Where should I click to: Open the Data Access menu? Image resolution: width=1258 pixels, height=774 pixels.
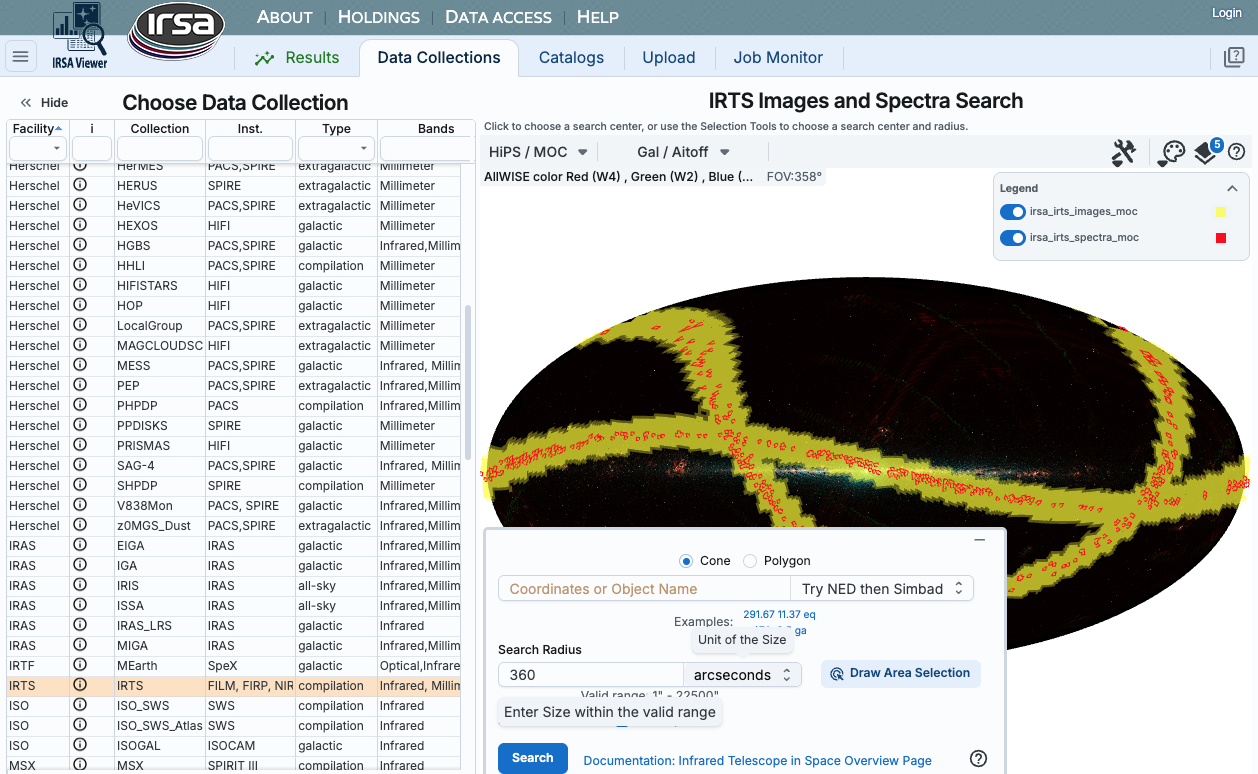tap(498, 17)
